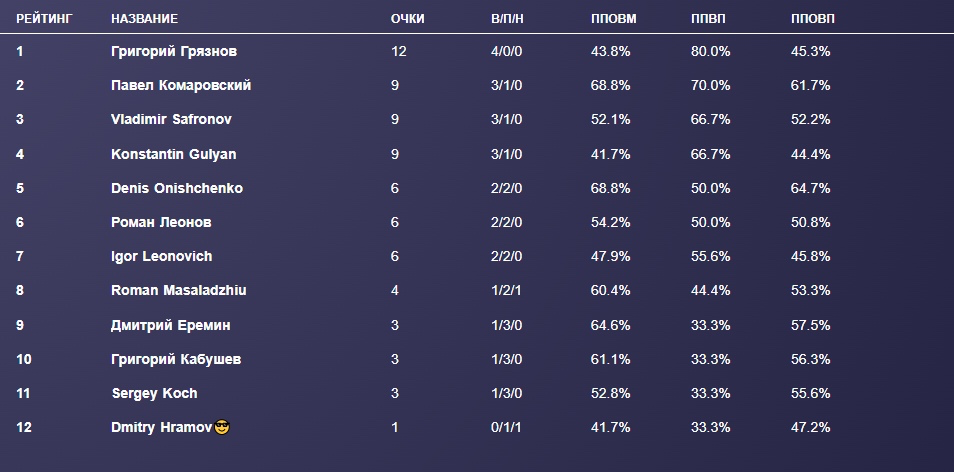Open Sergey Koch's entry
Viewport: 954px width, 472px height.
point(154,393)
